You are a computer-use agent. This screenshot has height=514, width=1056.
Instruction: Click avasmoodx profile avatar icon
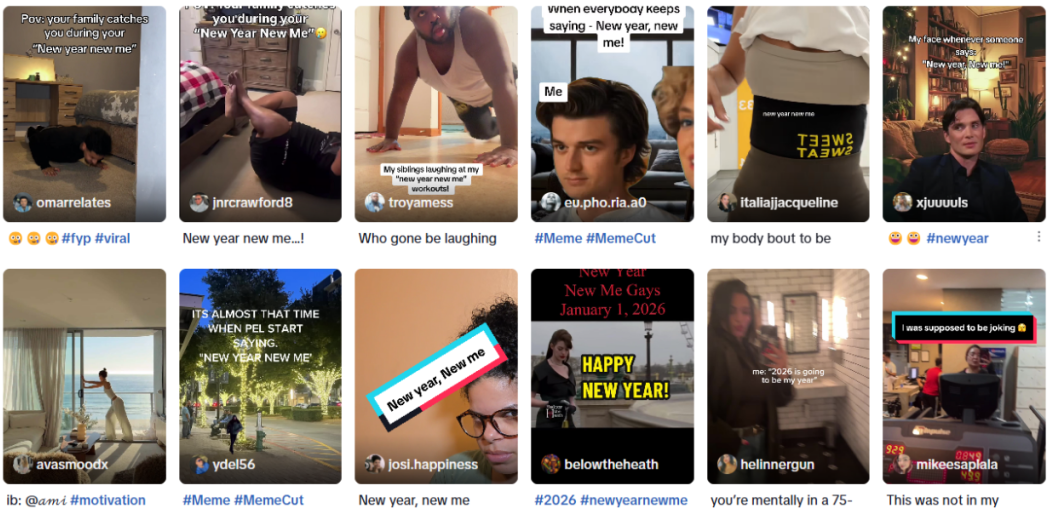click(23, 464)
